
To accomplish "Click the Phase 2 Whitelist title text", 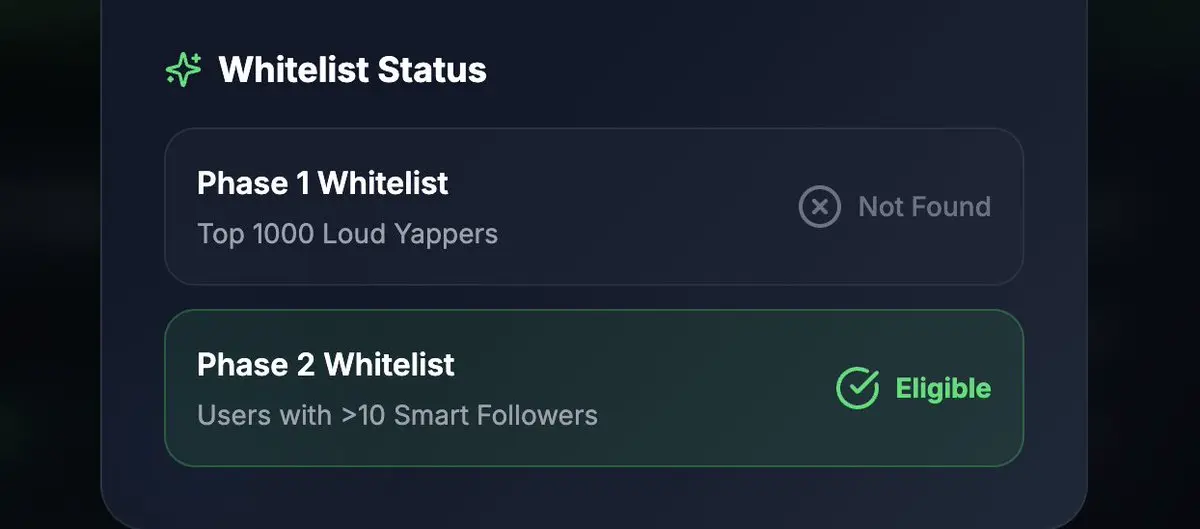I will coord(326,364).
